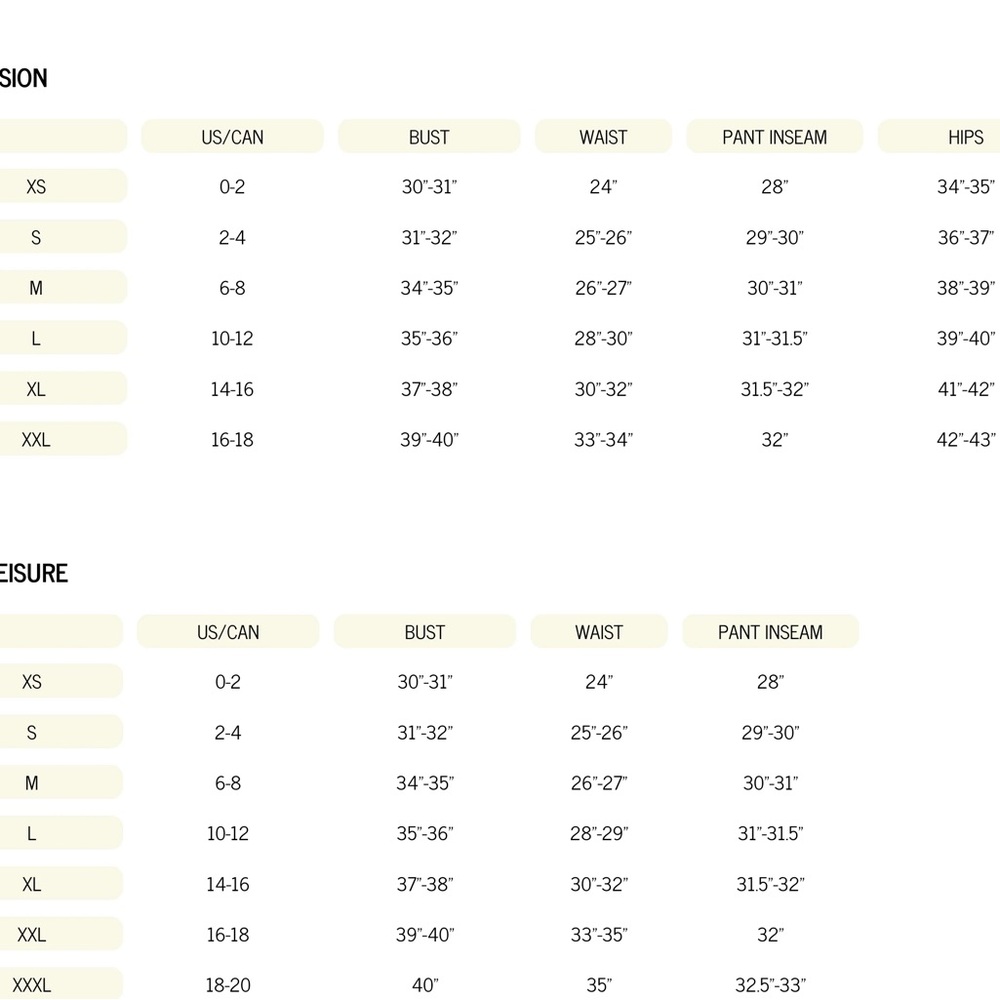Click the 28"-30" waist value in top table
This screenshot has width=1000, height=1000.
(x=603, y=338)
